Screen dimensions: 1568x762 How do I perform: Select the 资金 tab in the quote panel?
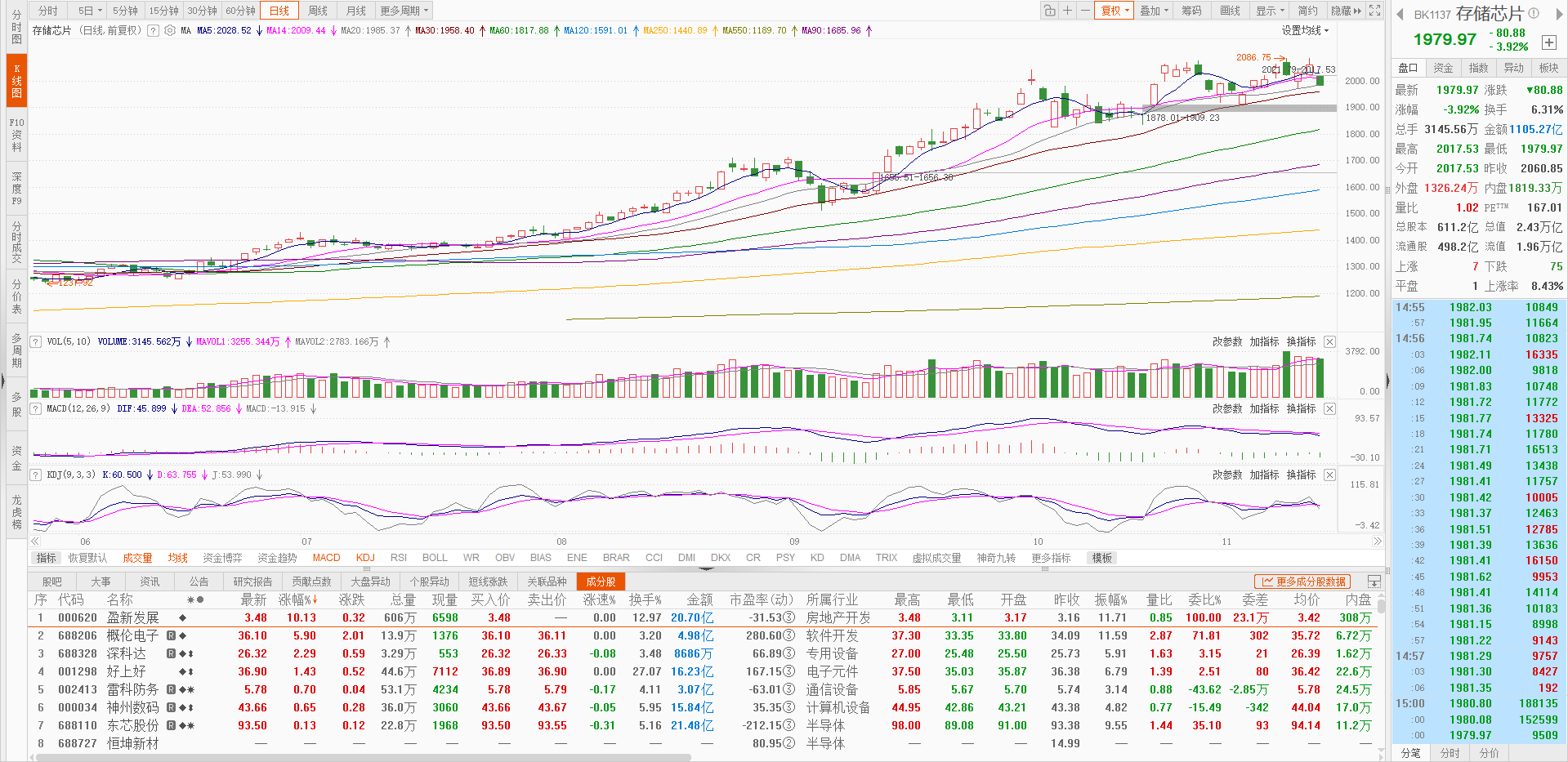[1443, 68]
